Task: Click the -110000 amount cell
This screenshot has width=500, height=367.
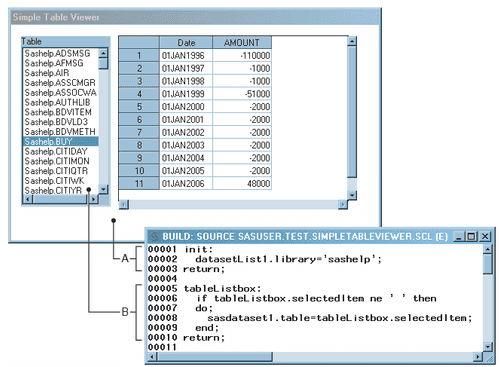Action: [x=242, y=56]
